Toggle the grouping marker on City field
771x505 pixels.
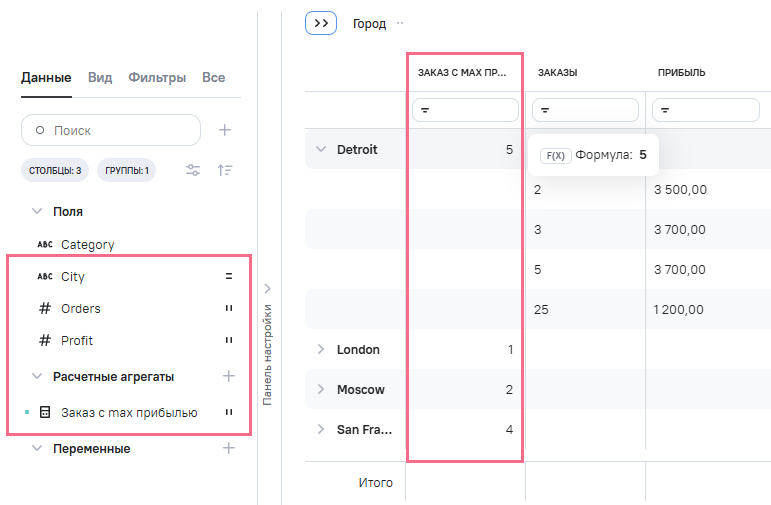tap(228, 276)
